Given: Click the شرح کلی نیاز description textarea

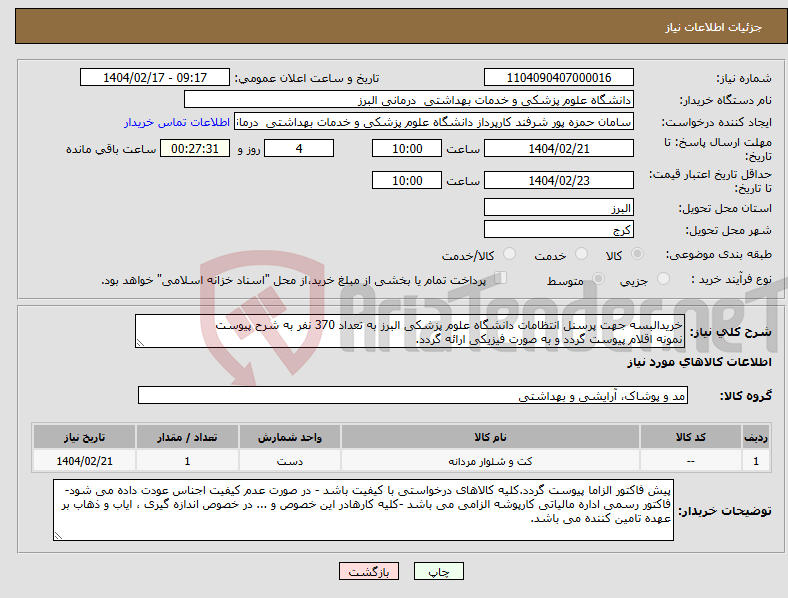Looking at the screenshot, I should coord(410,331).
